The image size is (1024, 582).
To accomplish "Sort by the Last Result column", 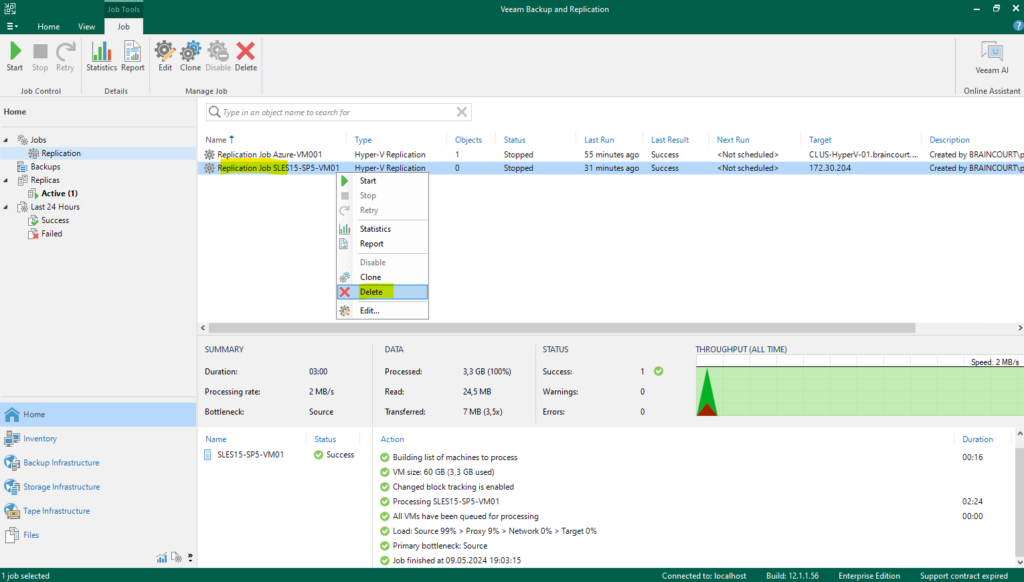I will tap(669, 140).
